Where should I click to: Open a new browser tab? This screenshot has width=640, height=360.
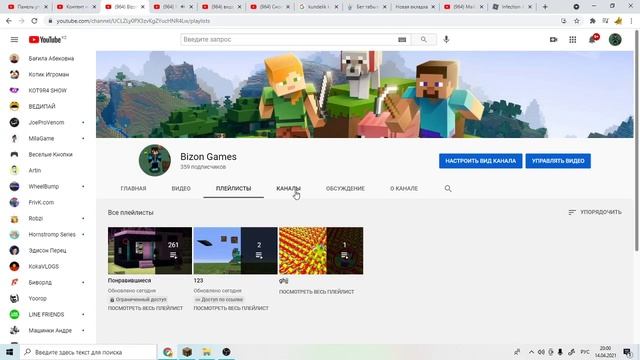(x=545, y=7)
